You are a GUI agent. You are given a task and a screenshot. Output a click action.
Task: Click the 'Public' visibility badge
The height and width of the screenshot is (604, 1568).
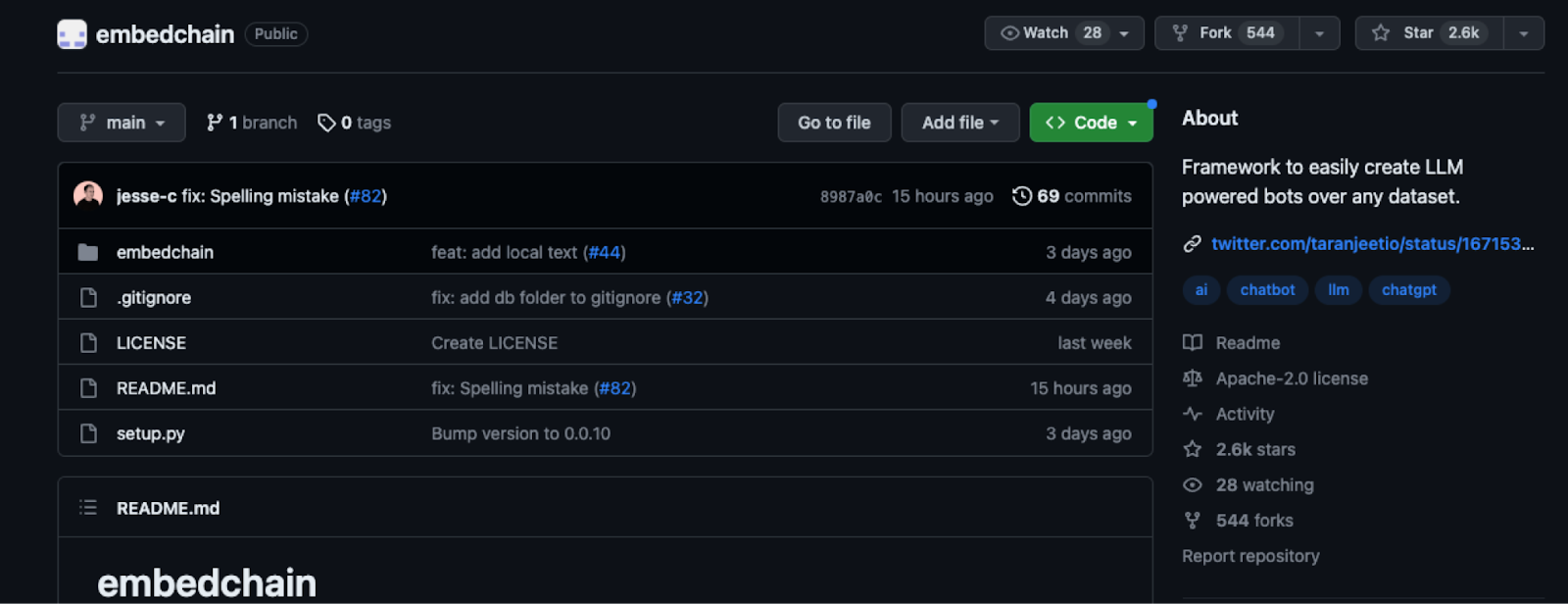(x=276, y=34)
